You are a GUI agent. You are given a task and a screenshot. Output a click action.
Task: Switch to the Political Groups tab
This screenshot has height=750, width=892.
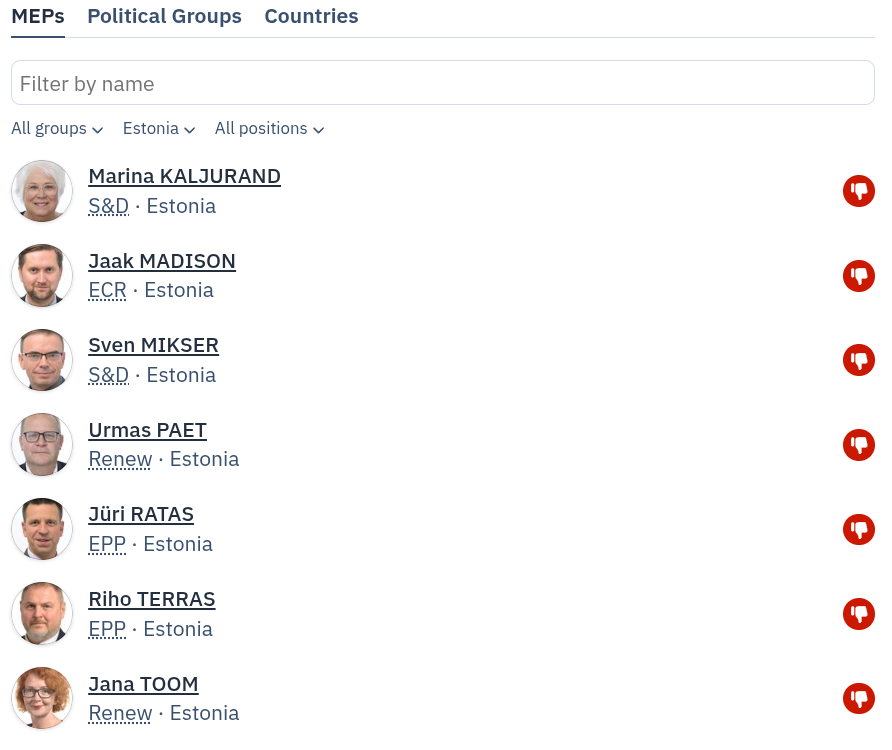click(x=164, y=17)
